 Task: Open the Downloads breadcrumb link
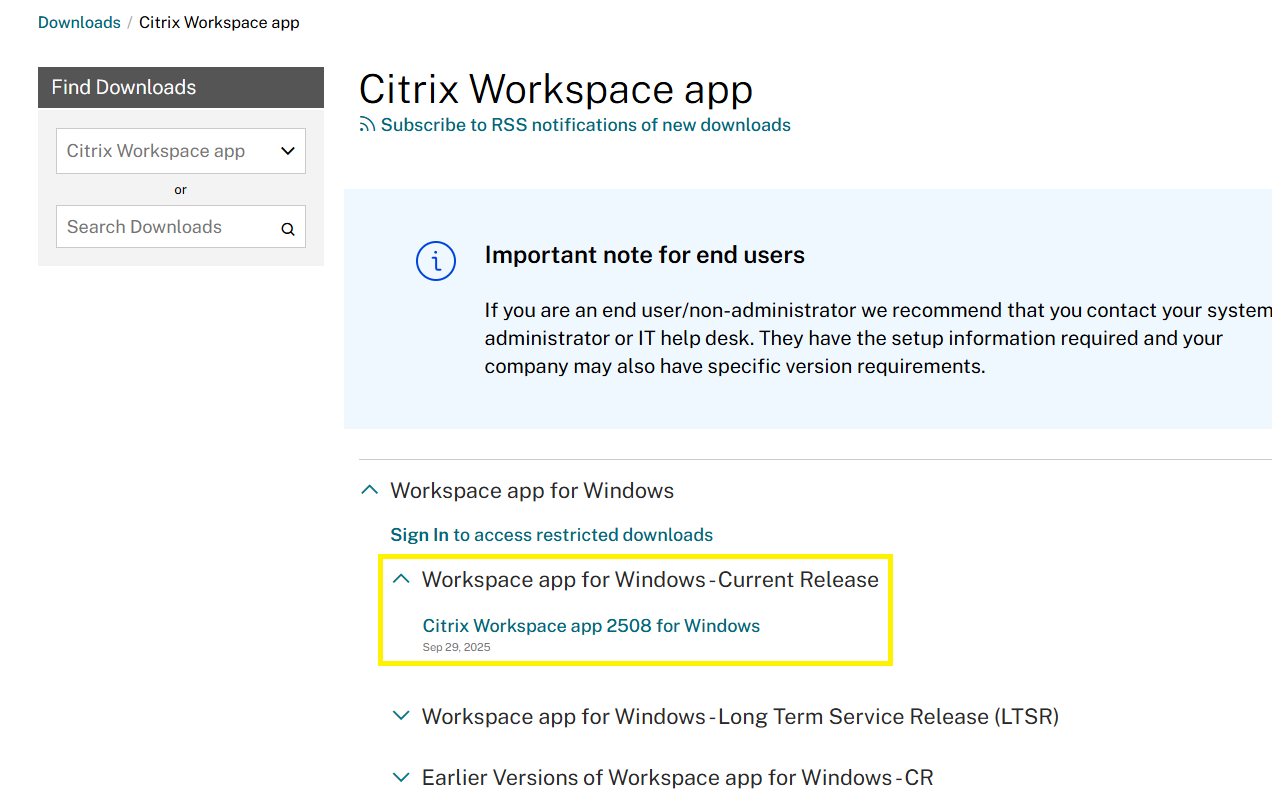click(x=79, y=22)
